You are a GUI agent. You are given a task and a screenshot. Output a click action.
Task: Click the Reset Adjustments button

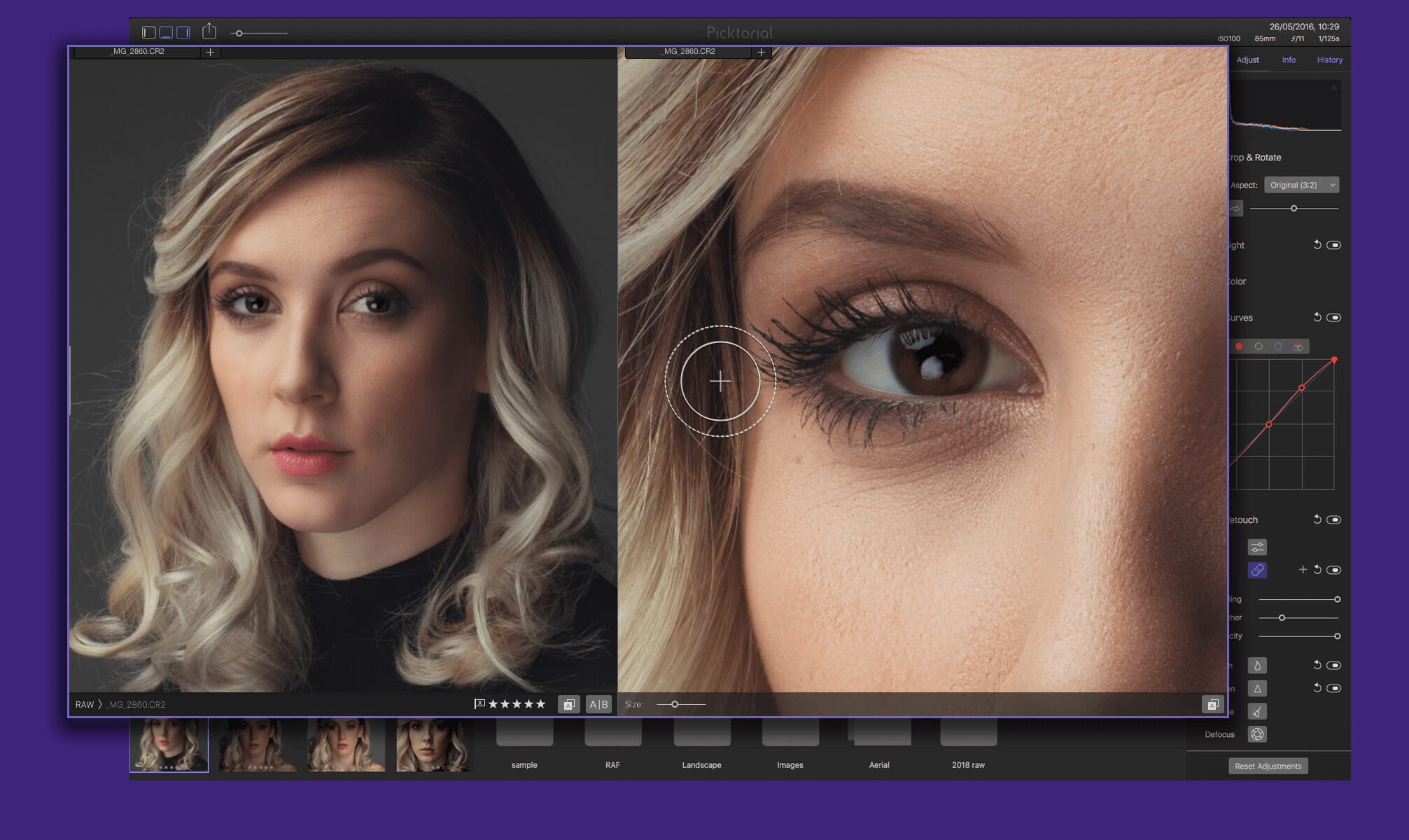click(1268, 765)
